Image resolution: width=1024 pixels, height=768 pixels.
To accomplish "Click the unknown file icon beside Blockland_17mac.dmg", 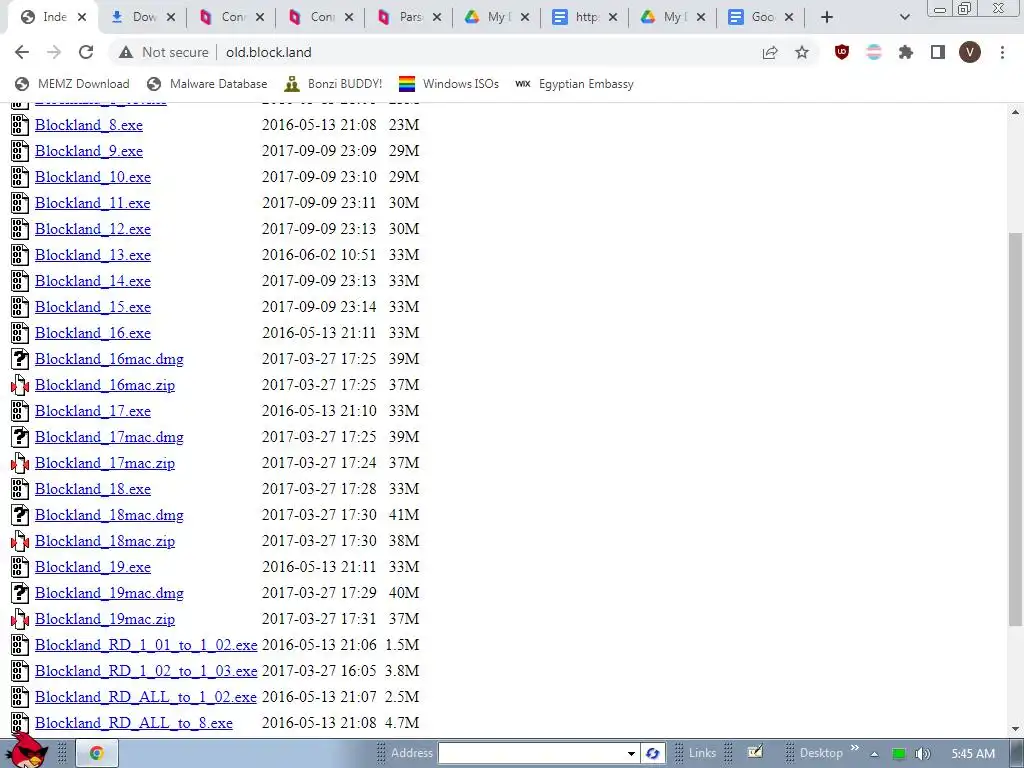I will pyautogui.click(x=20, y=437).
